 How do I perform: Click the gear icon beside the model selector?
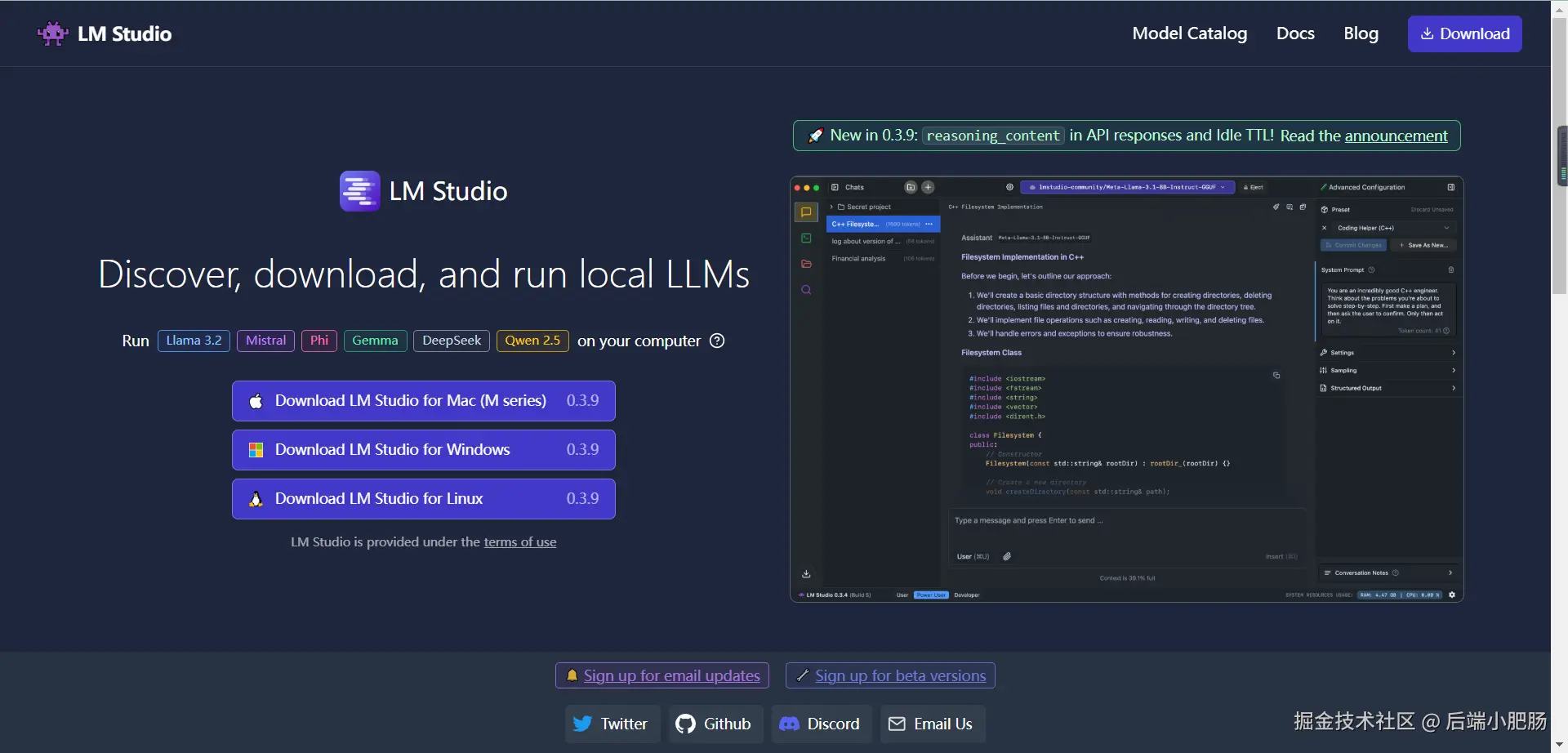pos(1009,187)
